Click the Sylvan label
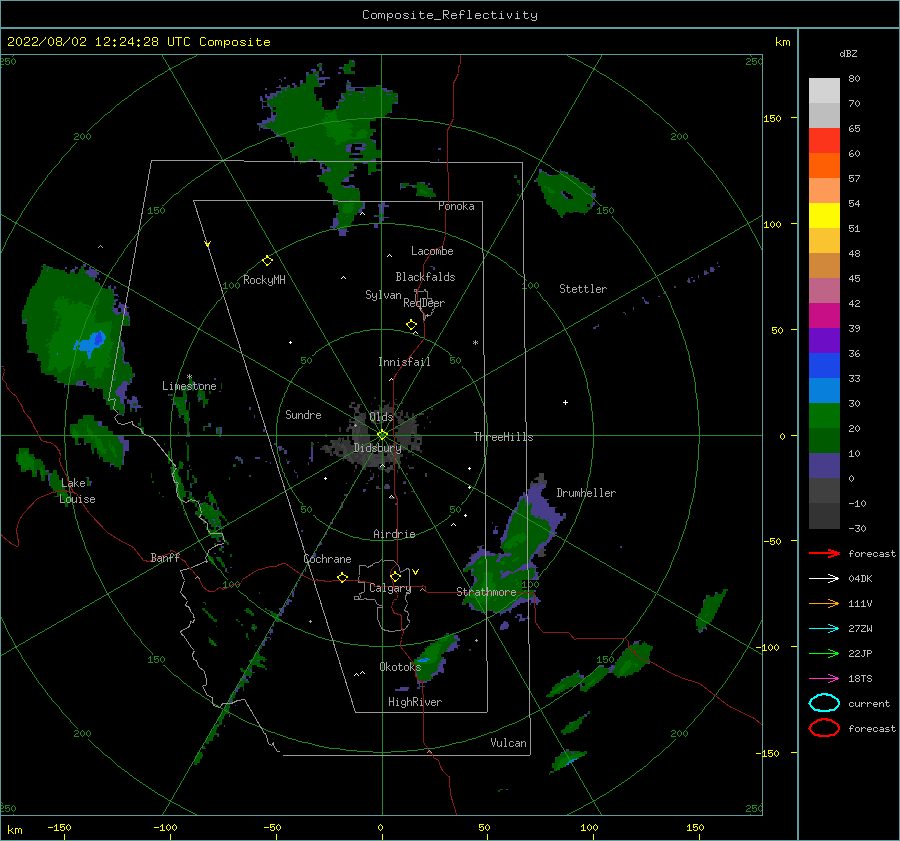 coord(383,295)
